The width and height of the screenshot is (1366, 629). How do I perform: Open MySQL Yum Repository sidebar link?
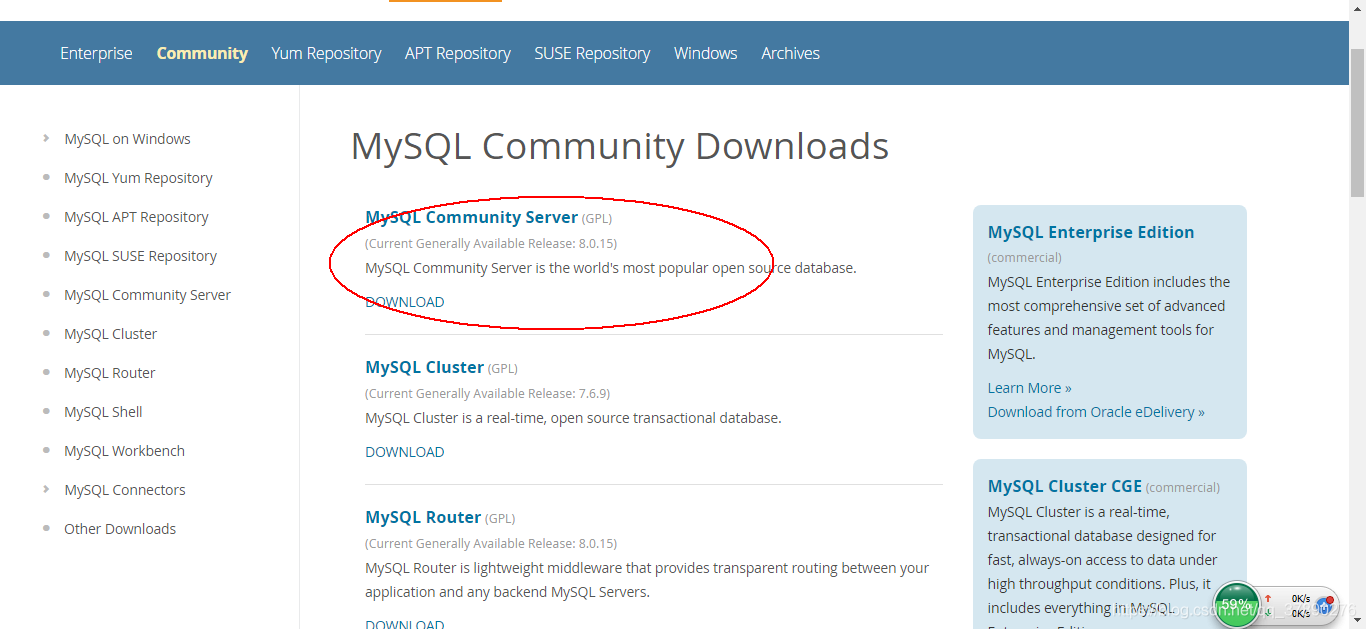pos(138,178)
